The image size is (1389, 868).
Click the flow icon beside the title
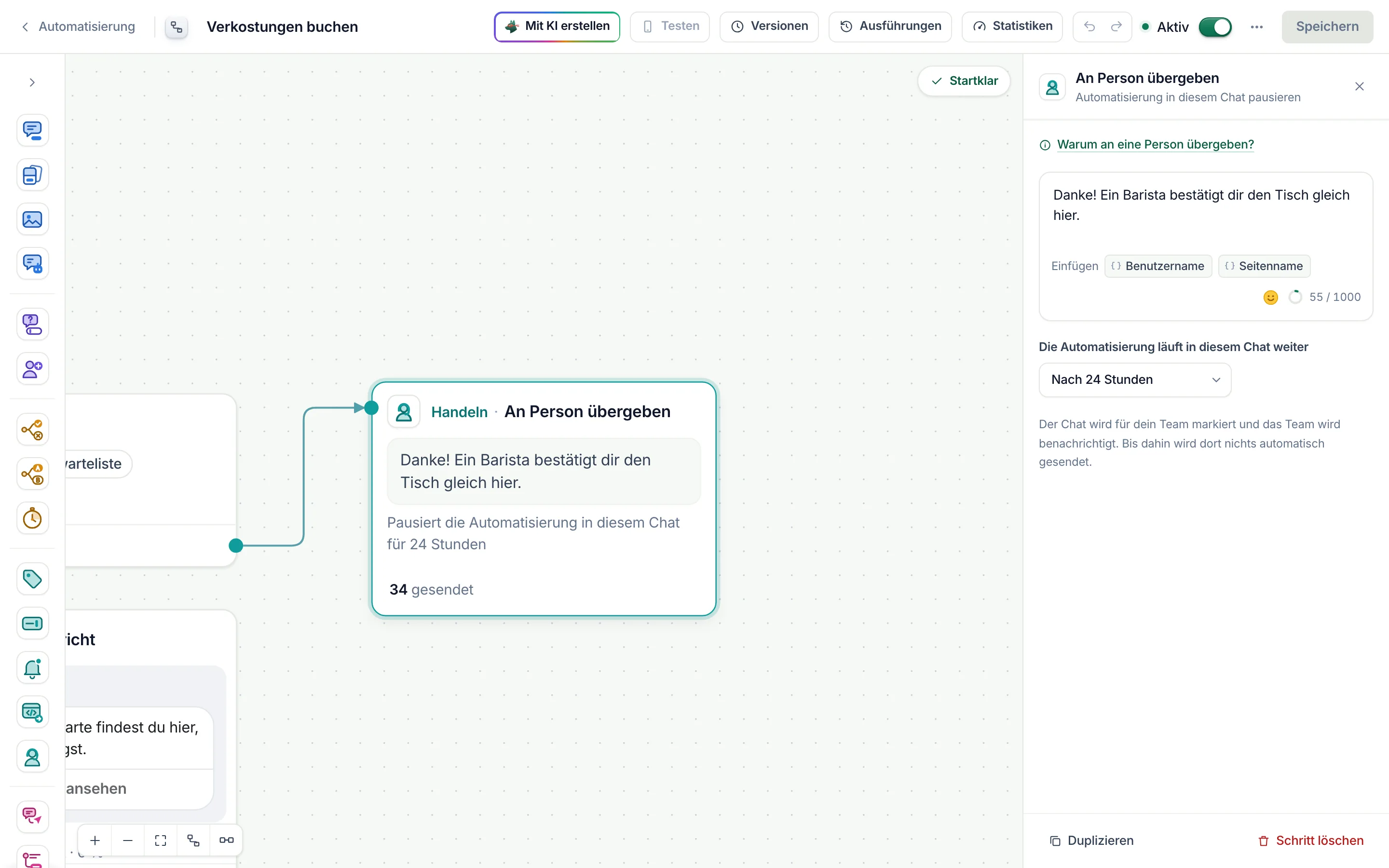tap(177, 27)
